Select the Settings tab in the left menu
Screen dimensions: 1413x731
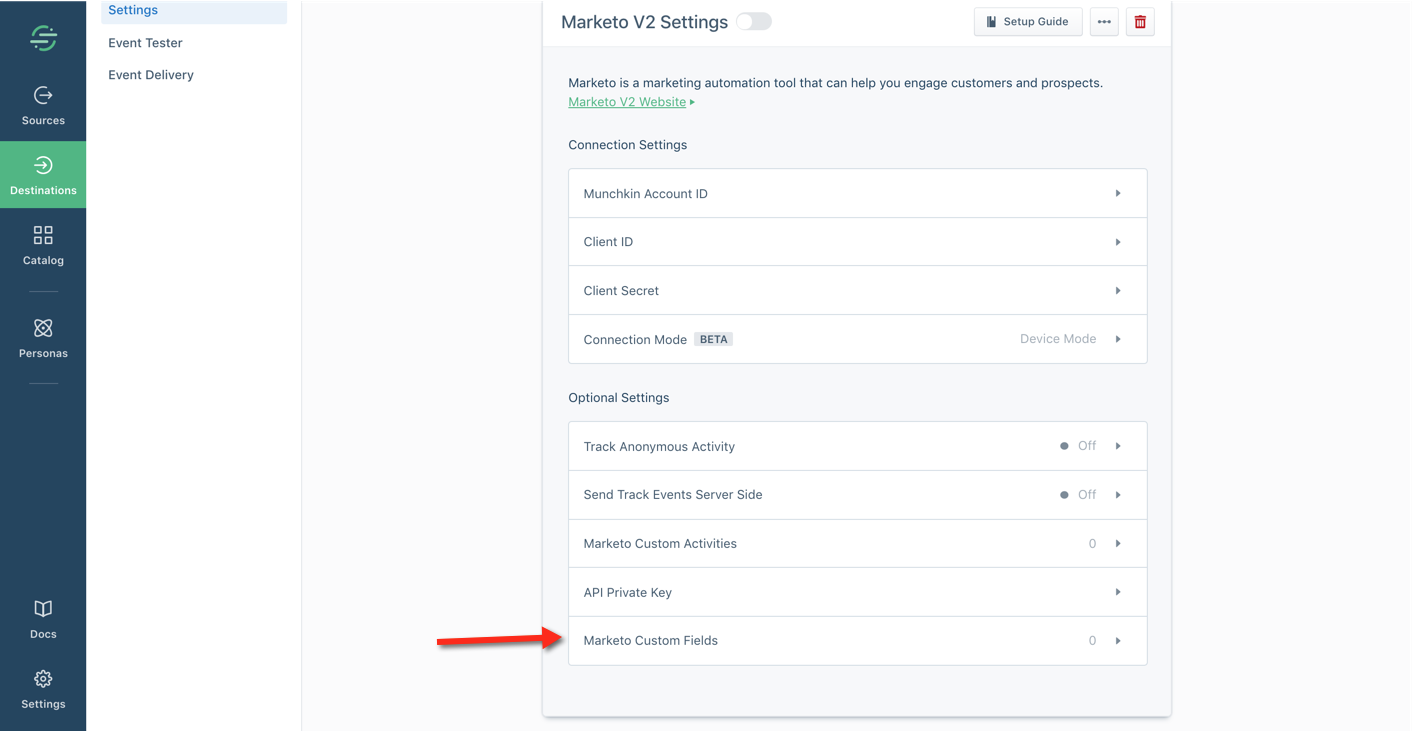[x=194, y=11]
